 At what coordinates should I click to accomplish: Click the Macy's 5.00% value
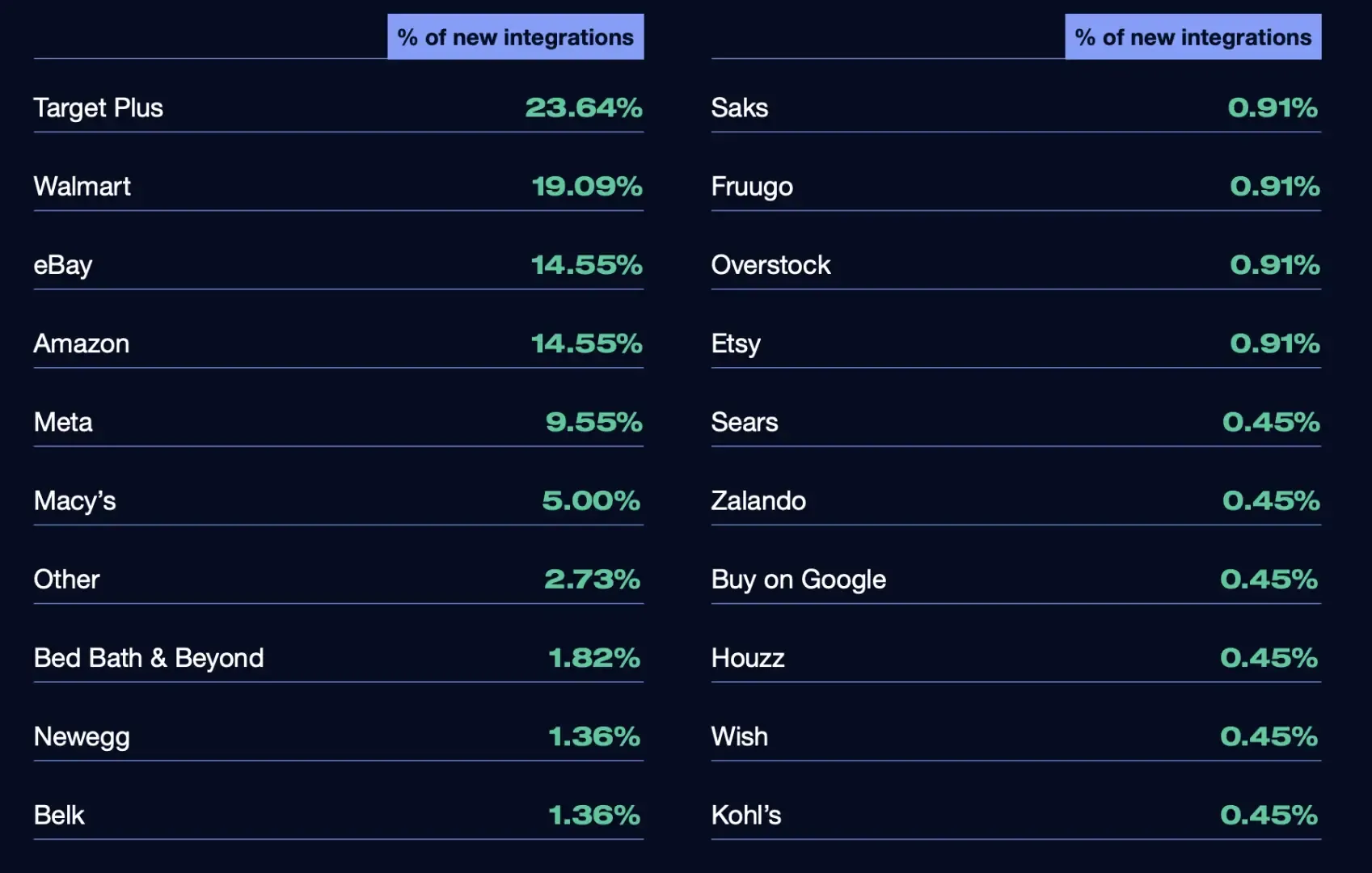[591, 501]
